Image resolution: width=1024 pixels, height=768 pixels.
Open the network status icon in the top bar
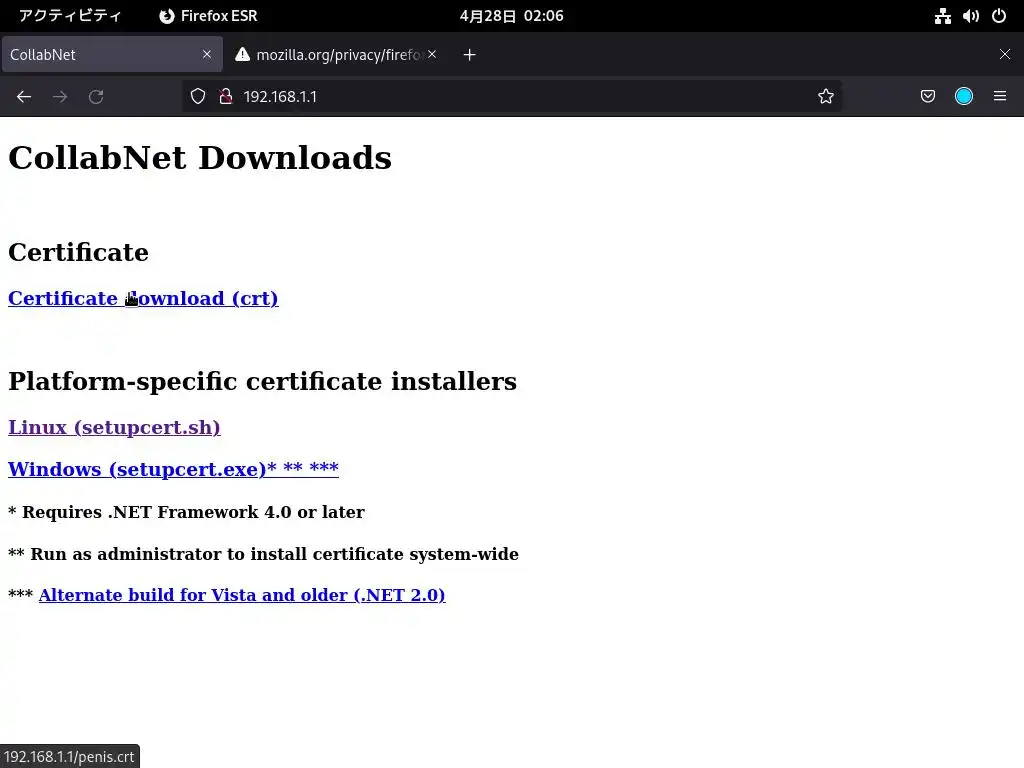[942, 16]
